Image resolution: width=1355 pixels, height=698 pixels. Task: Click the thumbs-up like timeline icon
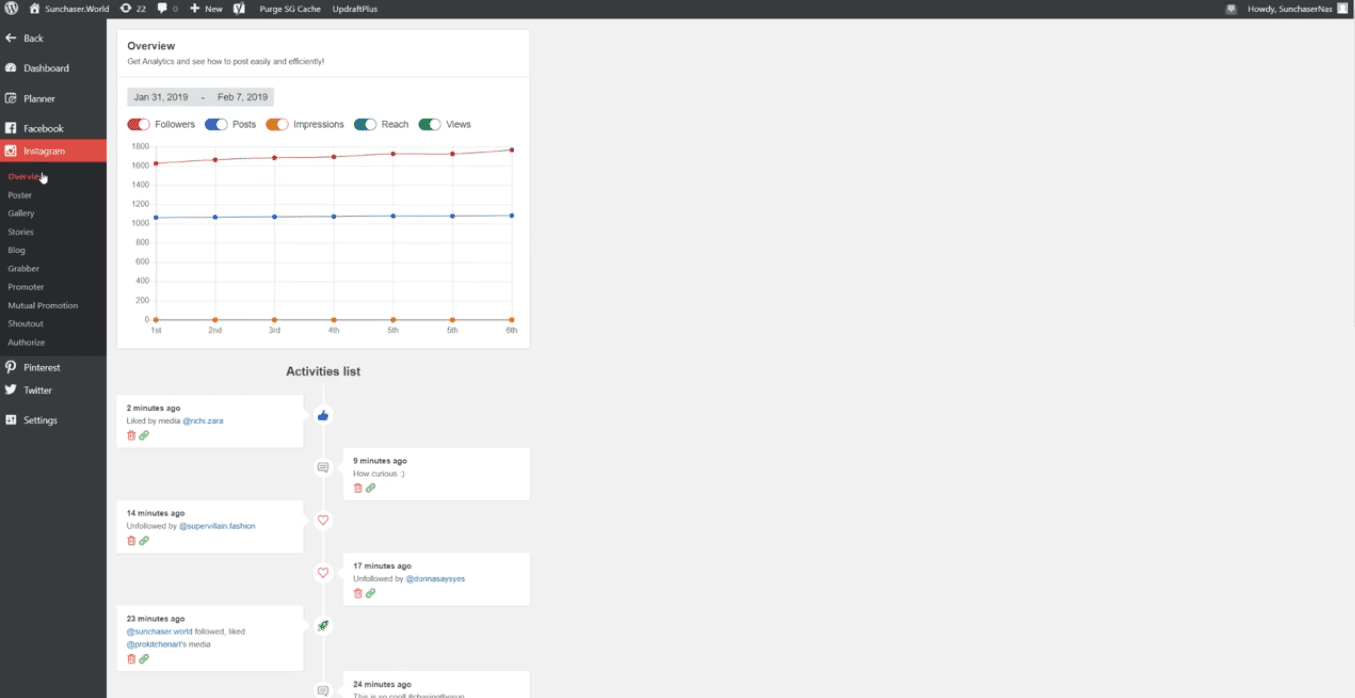[x=322, y=415]
